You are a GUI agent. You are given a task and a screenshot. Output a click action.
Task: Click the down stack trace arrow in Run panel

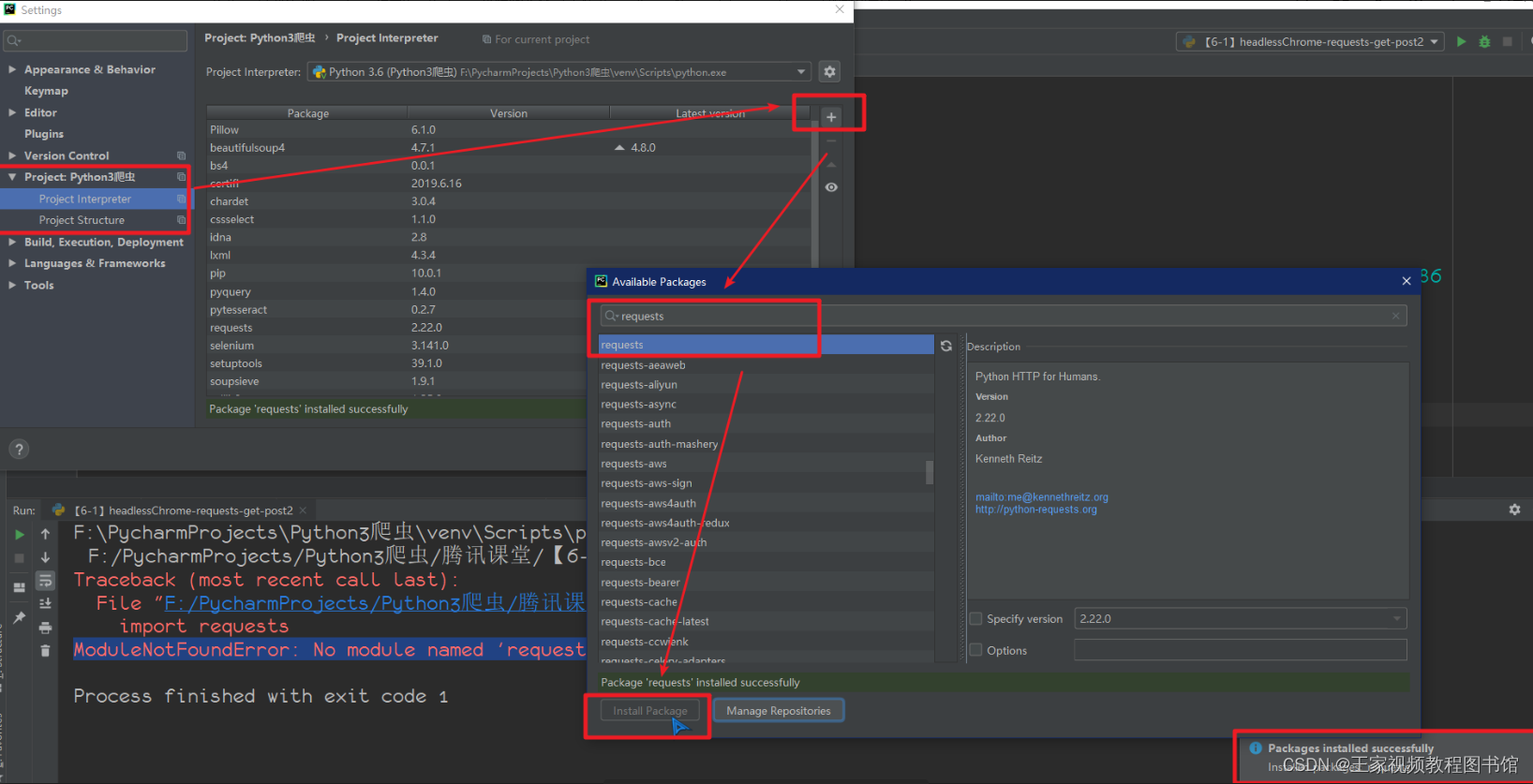45,557
